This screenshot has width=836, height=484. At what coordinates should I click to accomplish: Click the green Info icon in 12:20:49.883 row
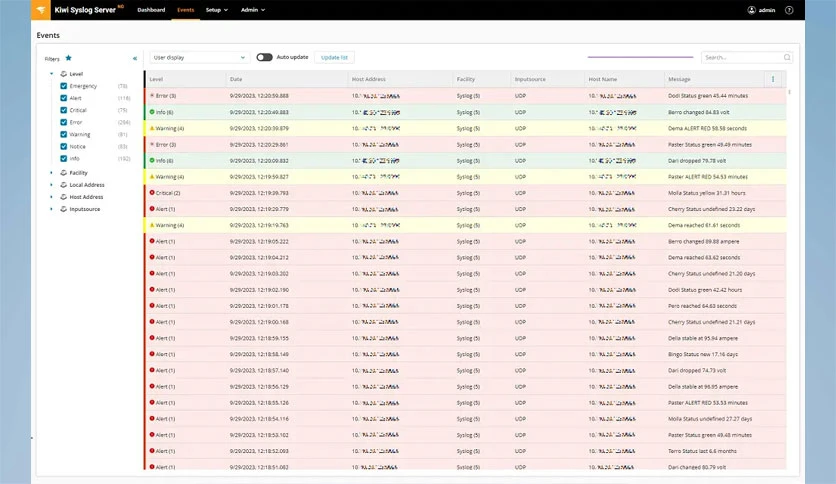pyautogui.click(x=152, y=112)
